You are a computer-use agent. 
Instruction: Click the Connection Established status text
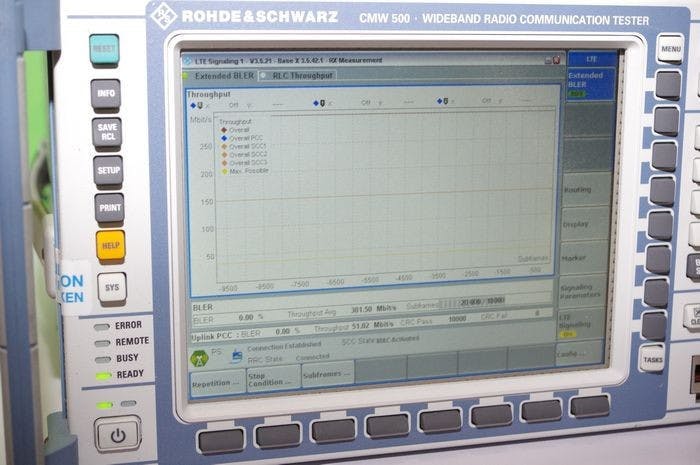click(284, 346)
